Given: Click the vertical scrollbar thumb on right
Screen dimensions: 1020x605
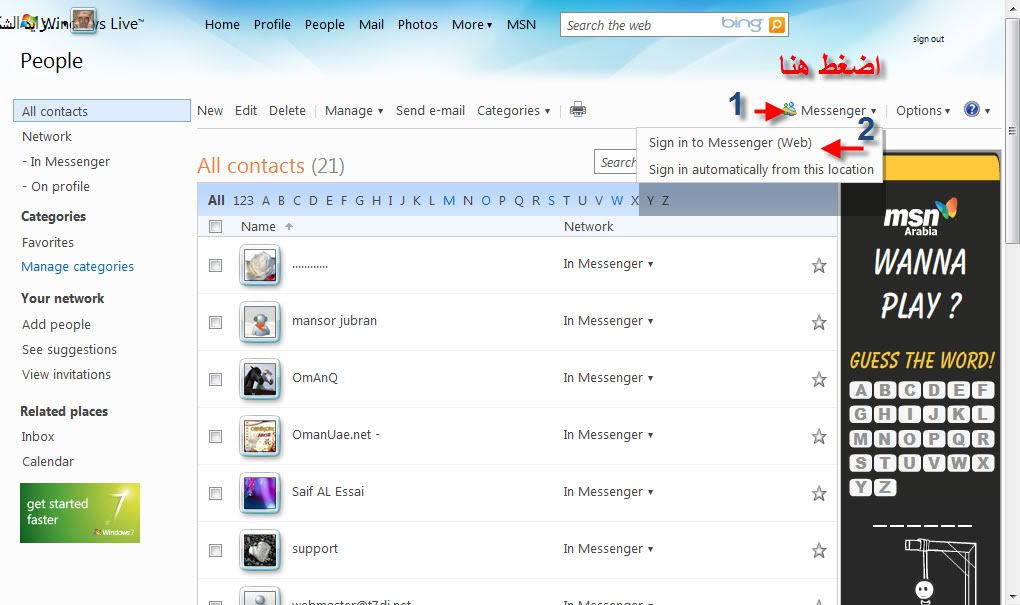Looking at the screenshot, I should (x=1012, y=130).
